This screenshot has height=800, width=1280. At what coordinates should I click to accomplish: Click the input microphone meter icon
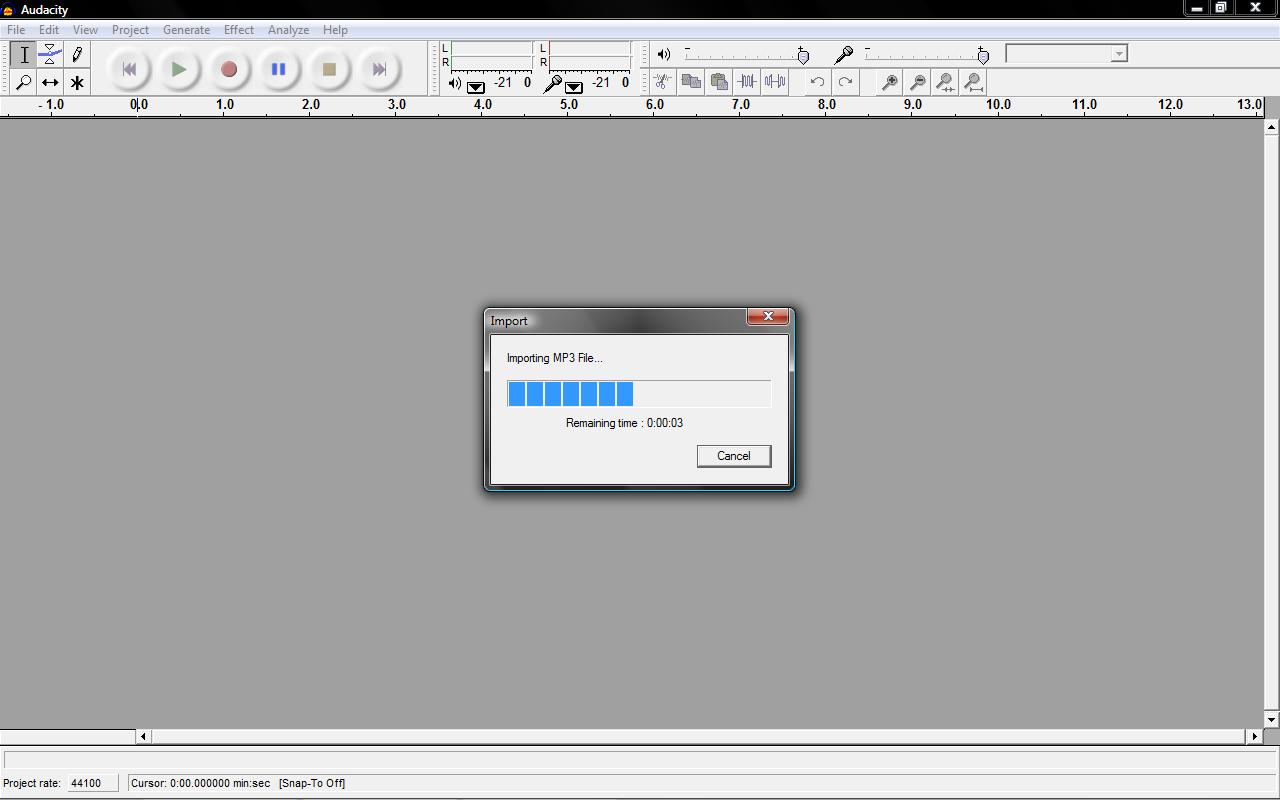(552, 83)
